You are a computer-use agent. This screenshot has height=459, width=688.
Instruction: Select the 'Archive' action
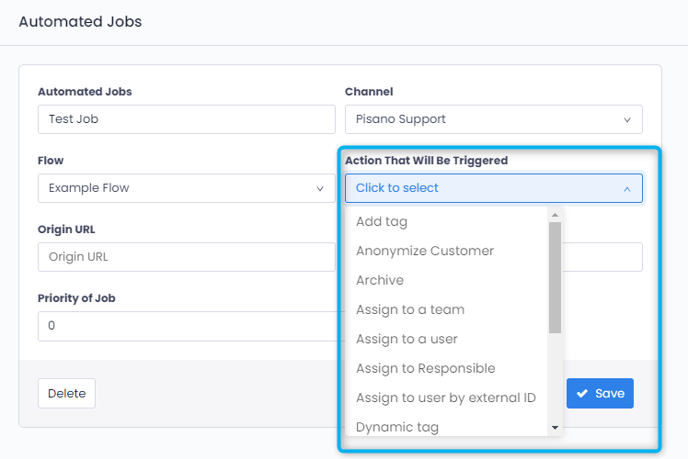[x=379, y=280]
